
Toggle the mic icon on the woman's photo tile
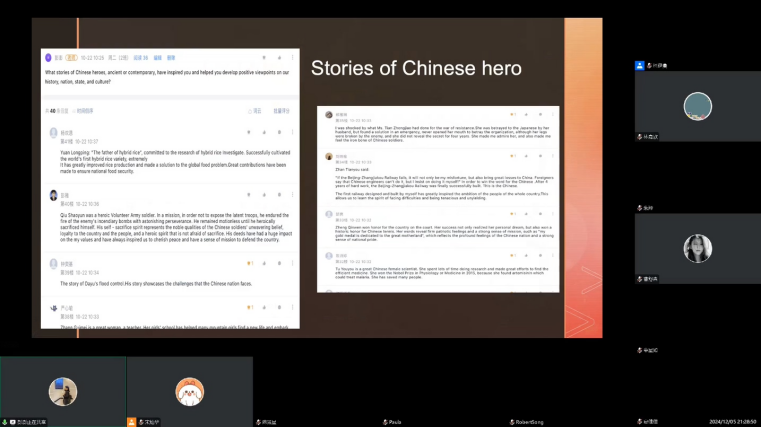[x=639, y=279]
